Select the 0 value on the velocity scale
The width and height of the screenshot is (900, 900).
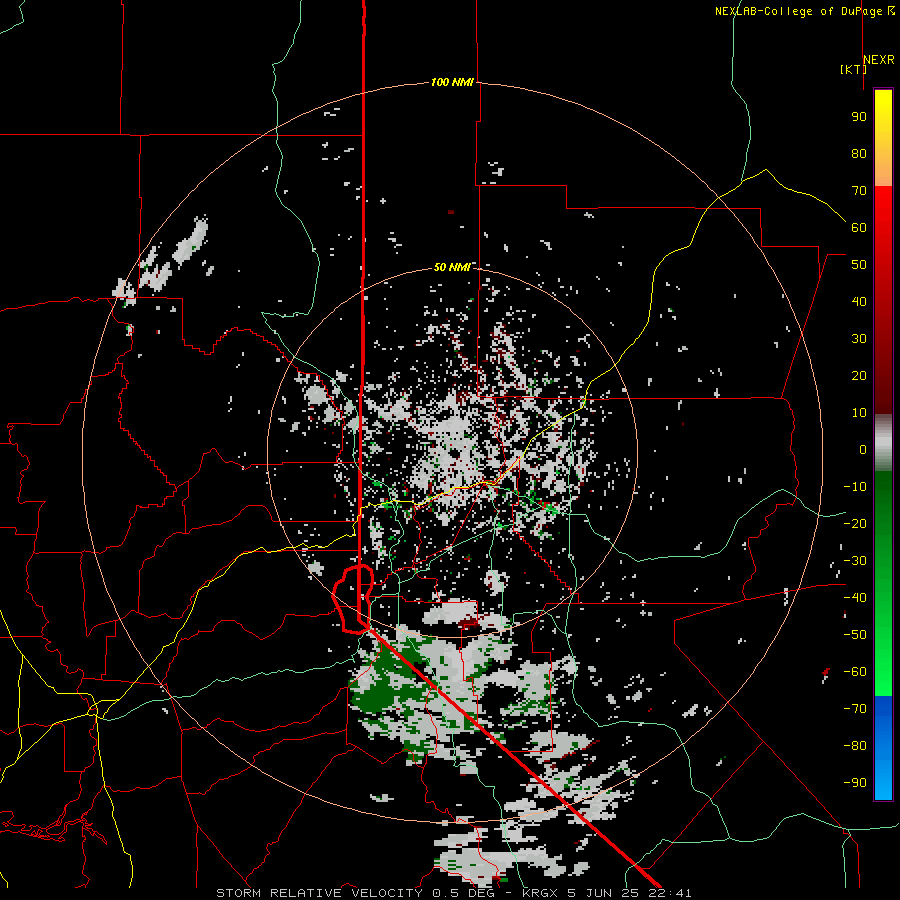coord(863,450)
